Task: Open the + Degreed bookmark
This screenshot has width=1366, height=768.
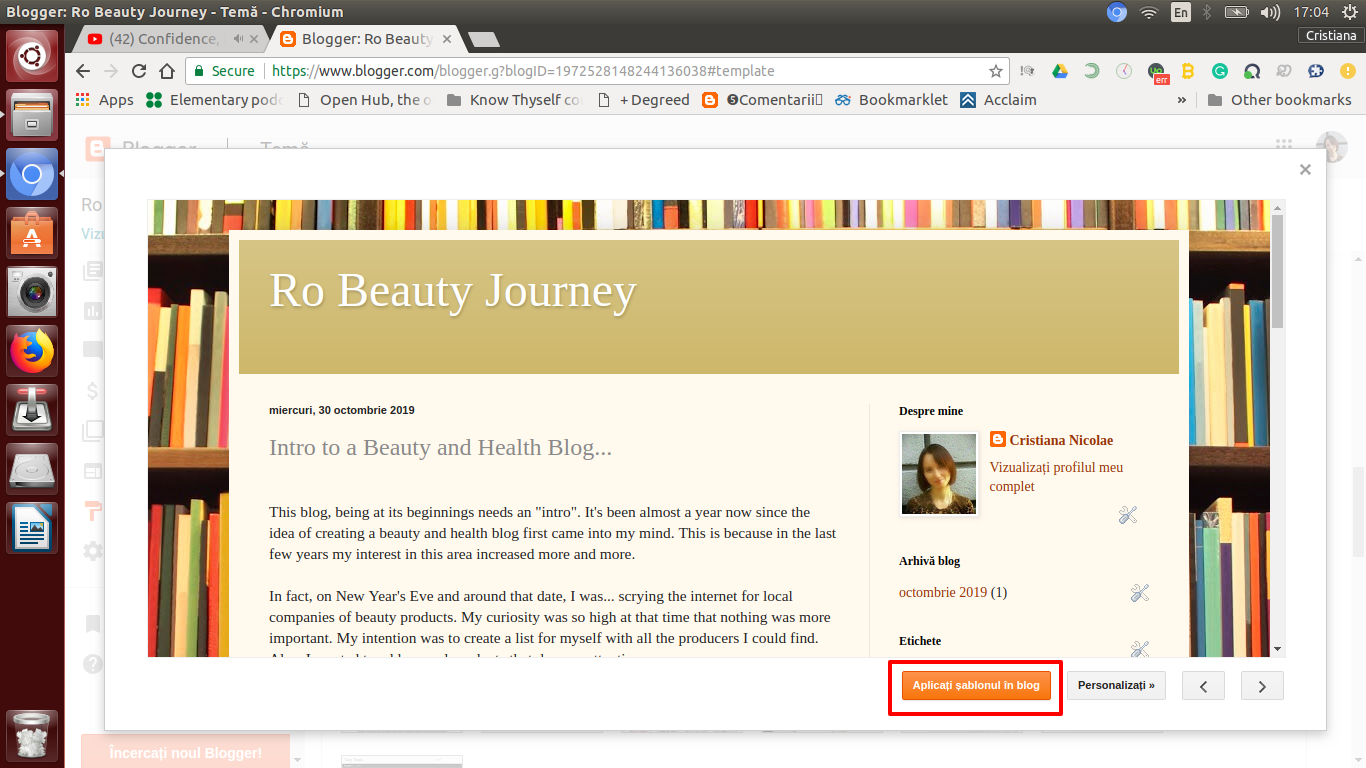Action: tap(643, 100)
